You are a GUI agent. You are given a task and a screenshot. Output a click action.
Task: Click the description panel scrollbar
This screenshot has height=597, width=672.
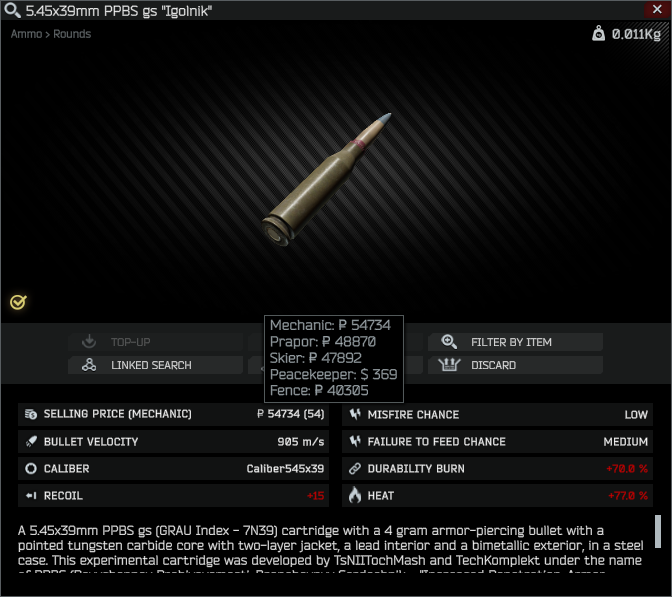pos(658,531)
